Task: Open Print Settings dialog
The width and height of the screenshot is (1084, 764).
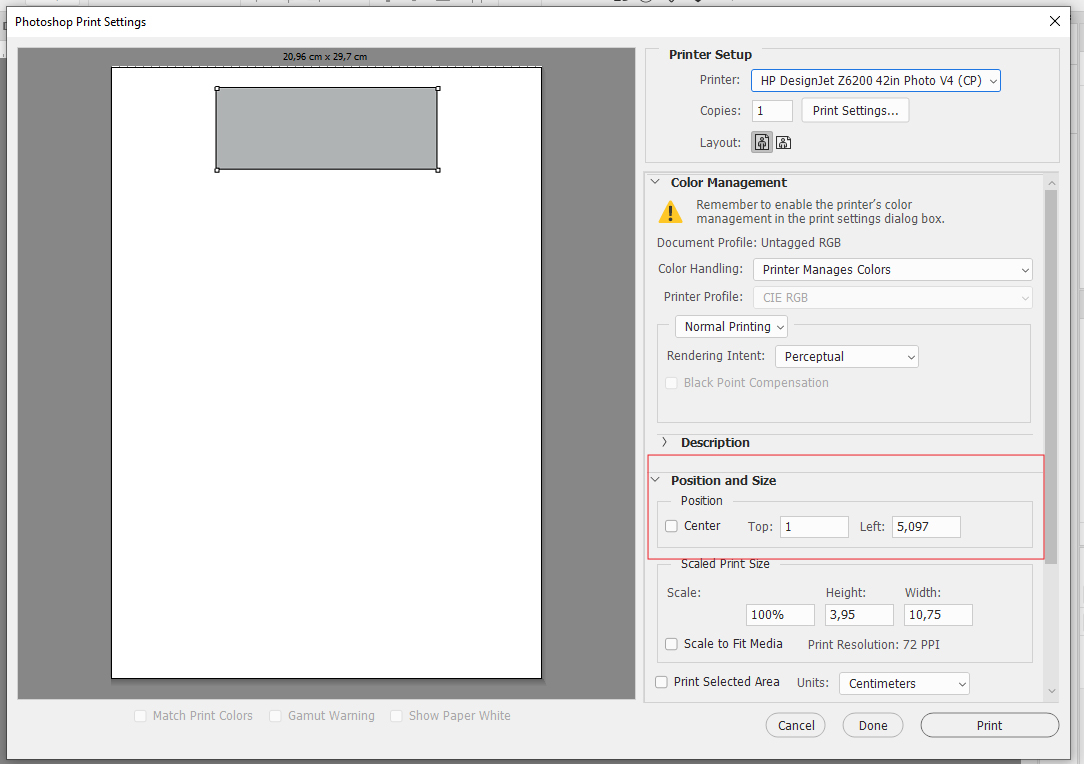Action: tap(854, 110)
